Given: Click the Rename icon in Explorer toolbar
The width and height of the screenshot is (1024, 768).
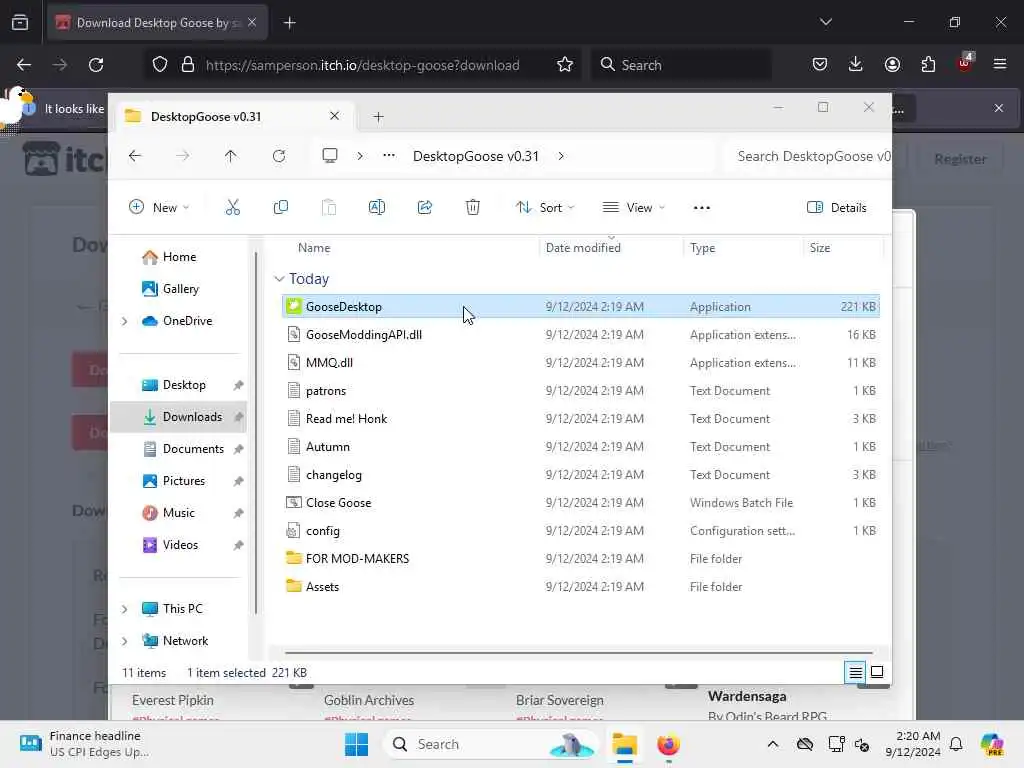Looking at the screenshot, I should pos(377,208).
